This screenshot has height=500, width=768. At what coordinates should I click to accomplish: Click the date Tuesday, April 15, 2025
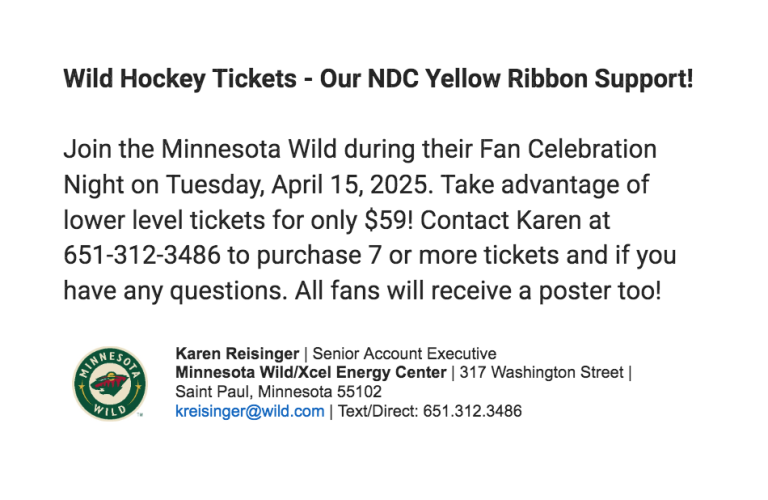click(299, 185)
